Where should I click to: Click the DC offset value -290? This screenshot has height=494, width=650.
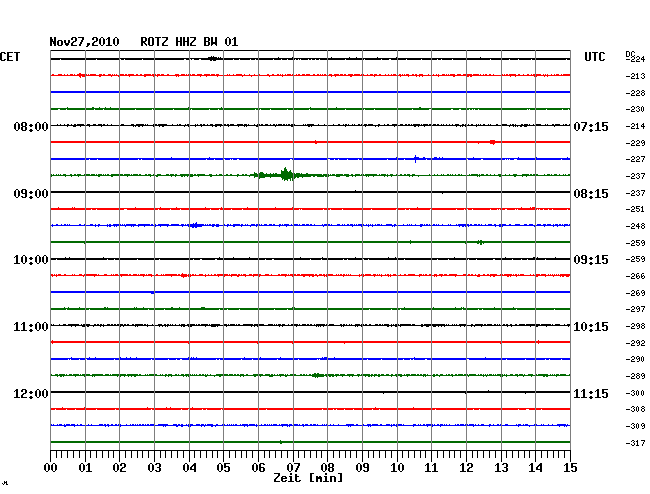tap(635, 359)
